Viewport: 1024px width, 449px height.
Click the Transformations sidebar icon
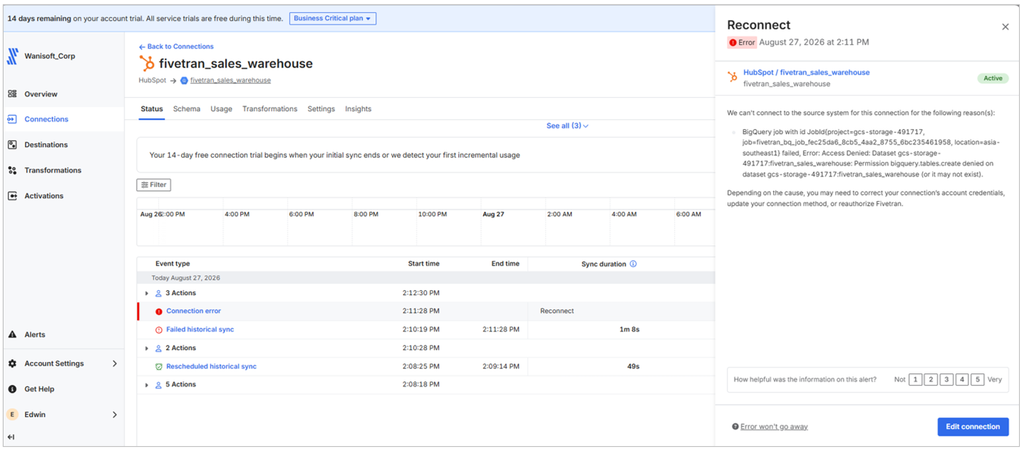12,170
